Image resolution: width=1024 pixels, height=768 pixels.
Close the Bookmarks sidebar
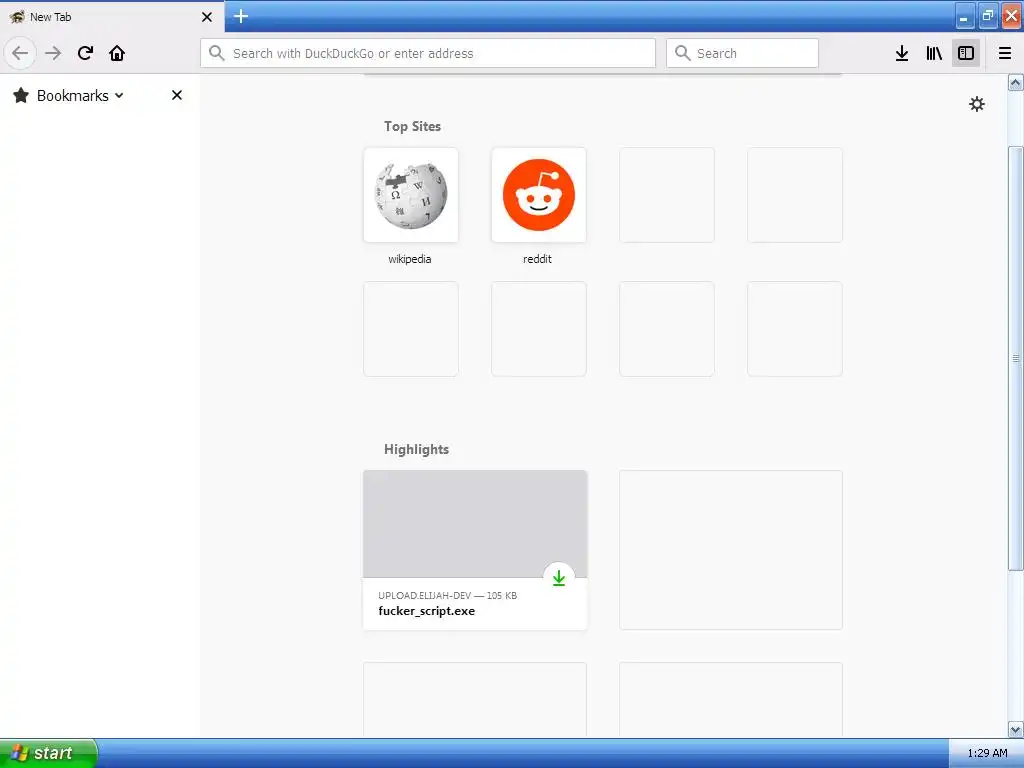pos(176,95)
